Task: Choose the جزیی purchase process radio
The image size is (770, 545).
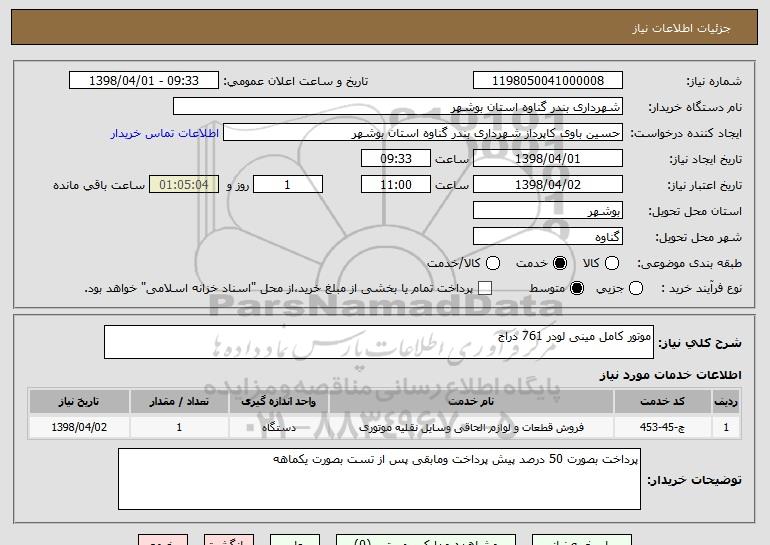Action: (636, 288)
